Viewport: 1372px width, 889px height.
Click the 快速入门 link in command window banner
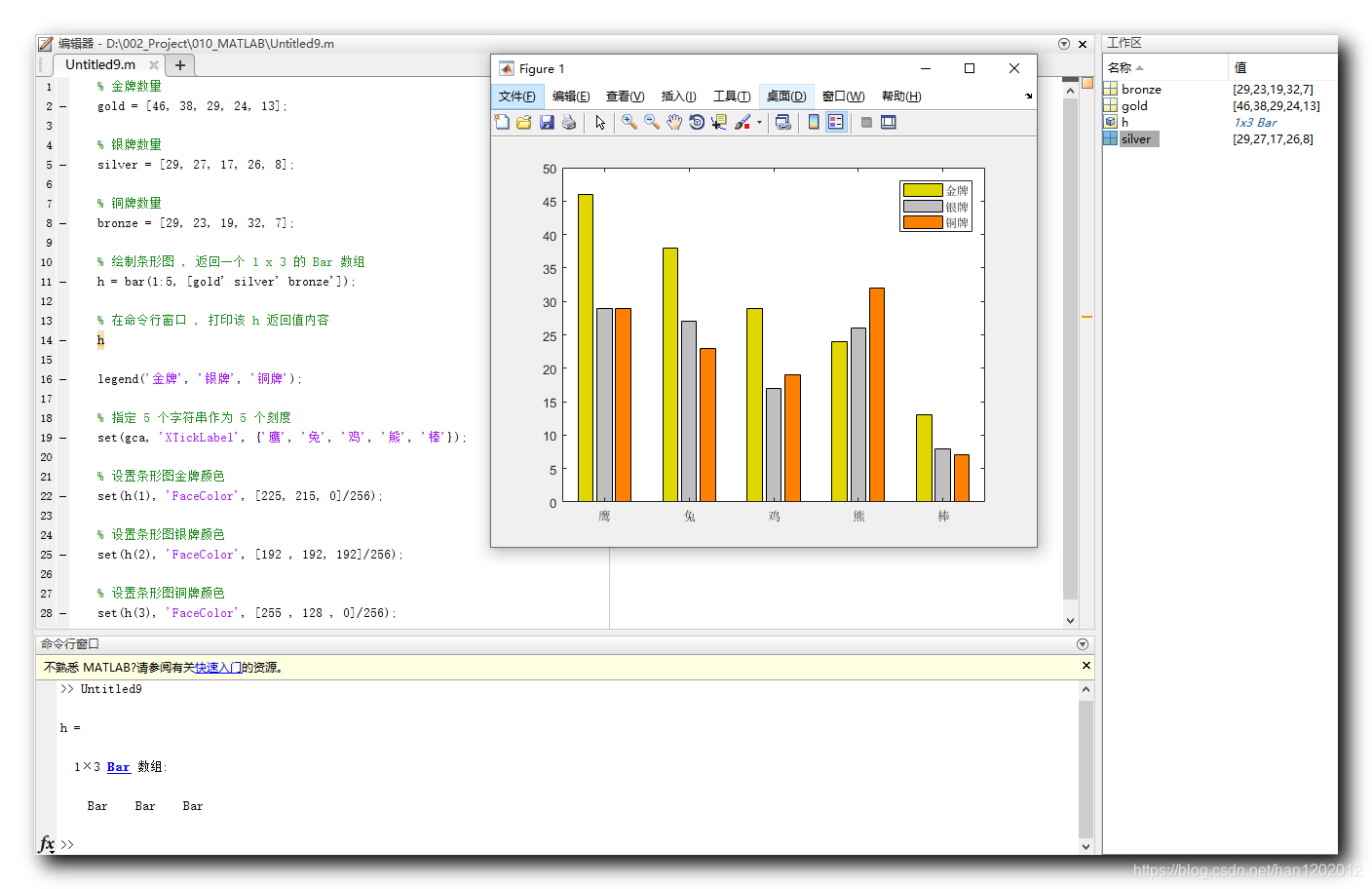tap(218, 667)
